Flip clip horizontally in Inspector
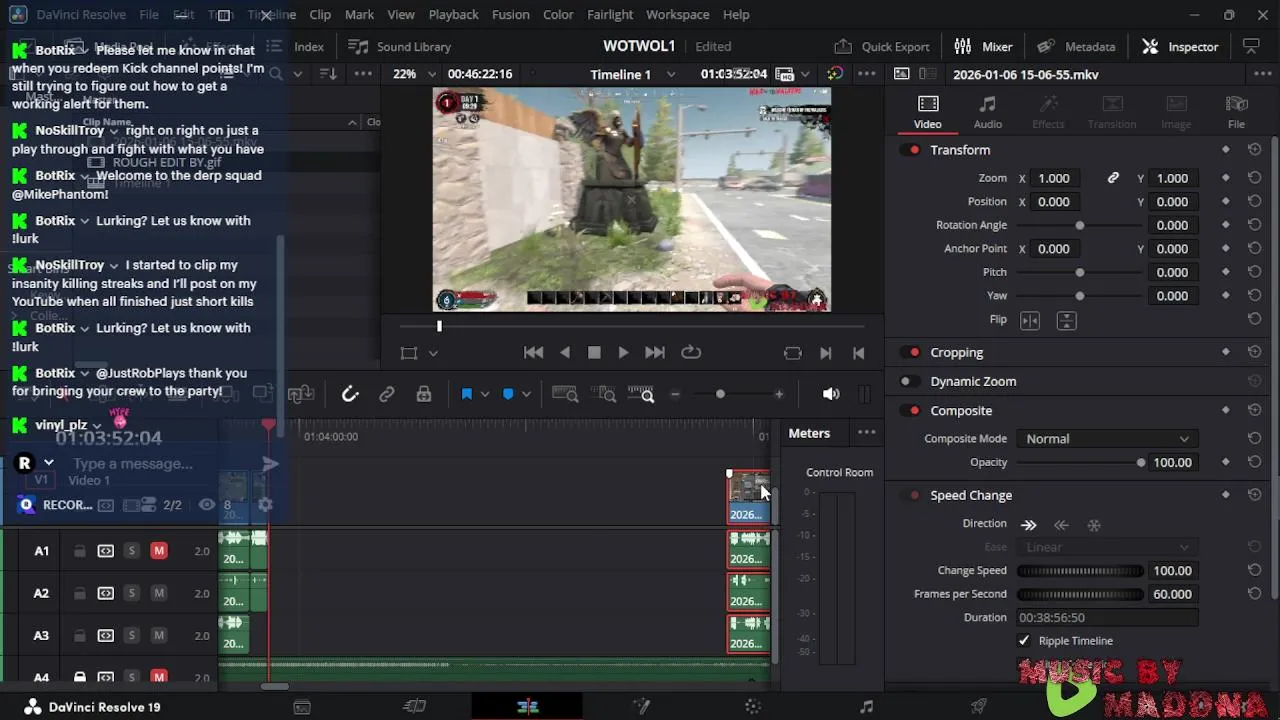Viewport: 1280px width, 720px height. pos(1030,320)
